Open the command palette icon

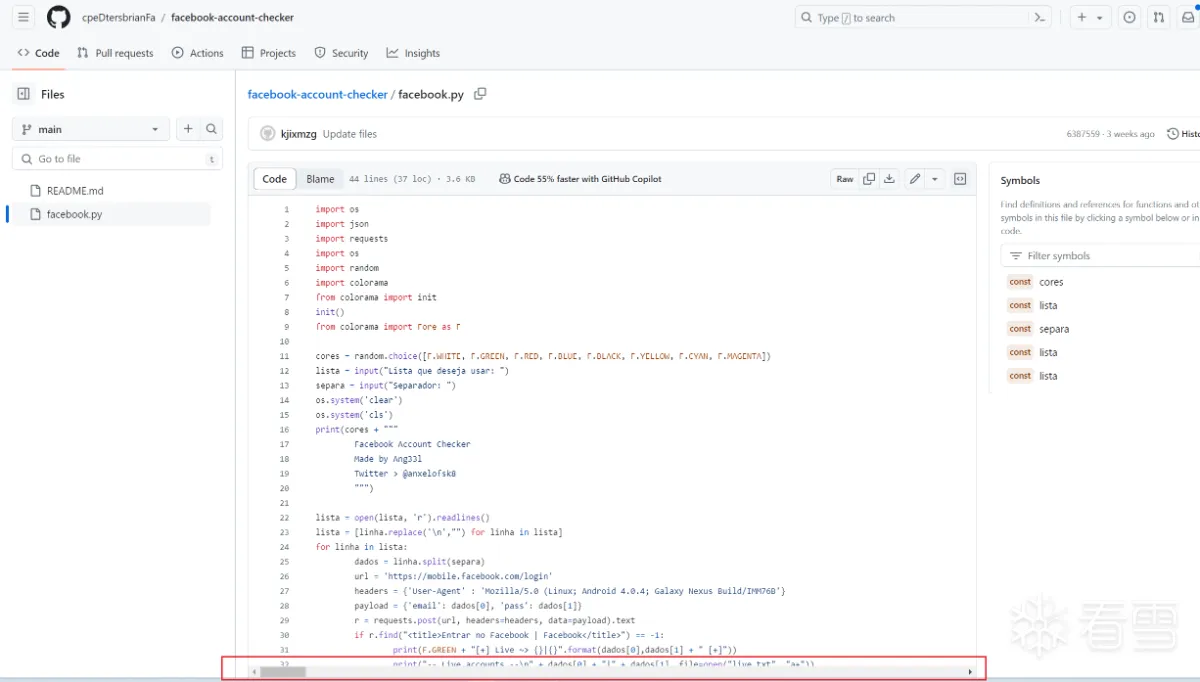click(1040, 17)
